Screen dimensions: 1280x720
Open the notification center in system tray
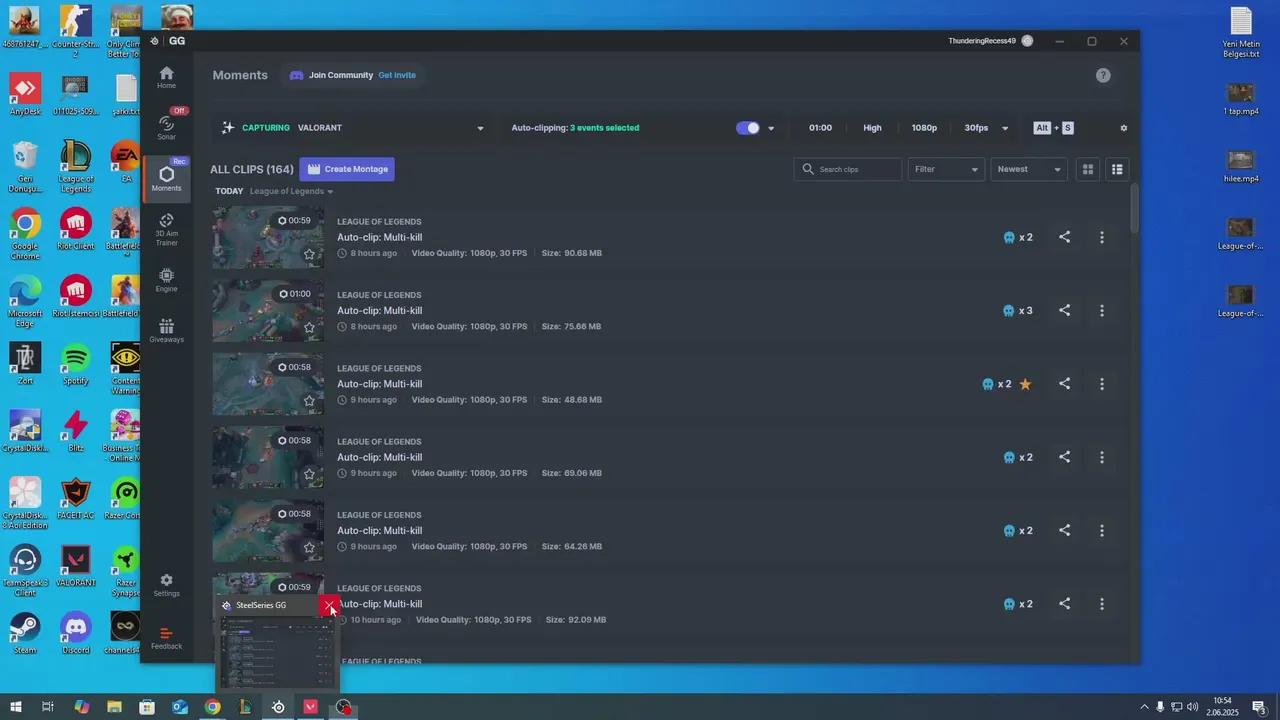coord(1259,707)
